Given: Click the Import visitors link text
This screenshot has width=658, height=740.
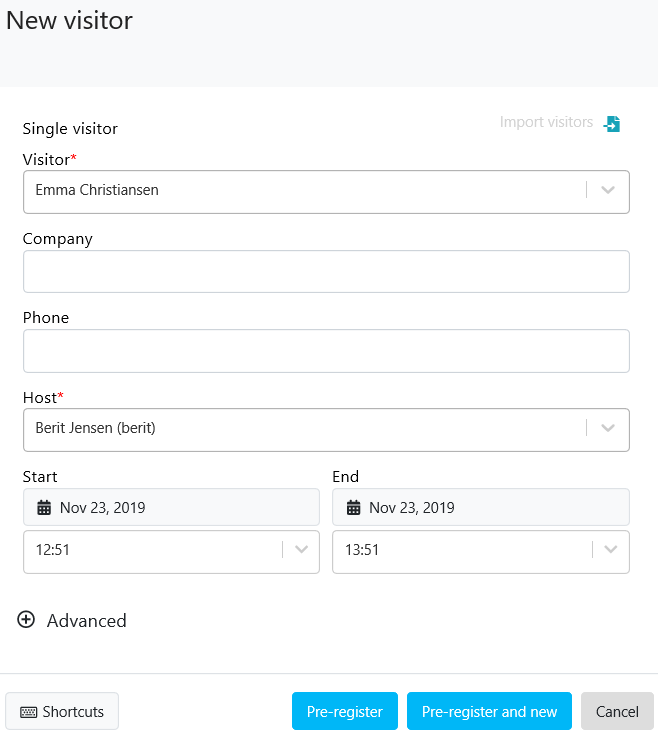Looking at the screenshot, I should click(x=546, y=122).
